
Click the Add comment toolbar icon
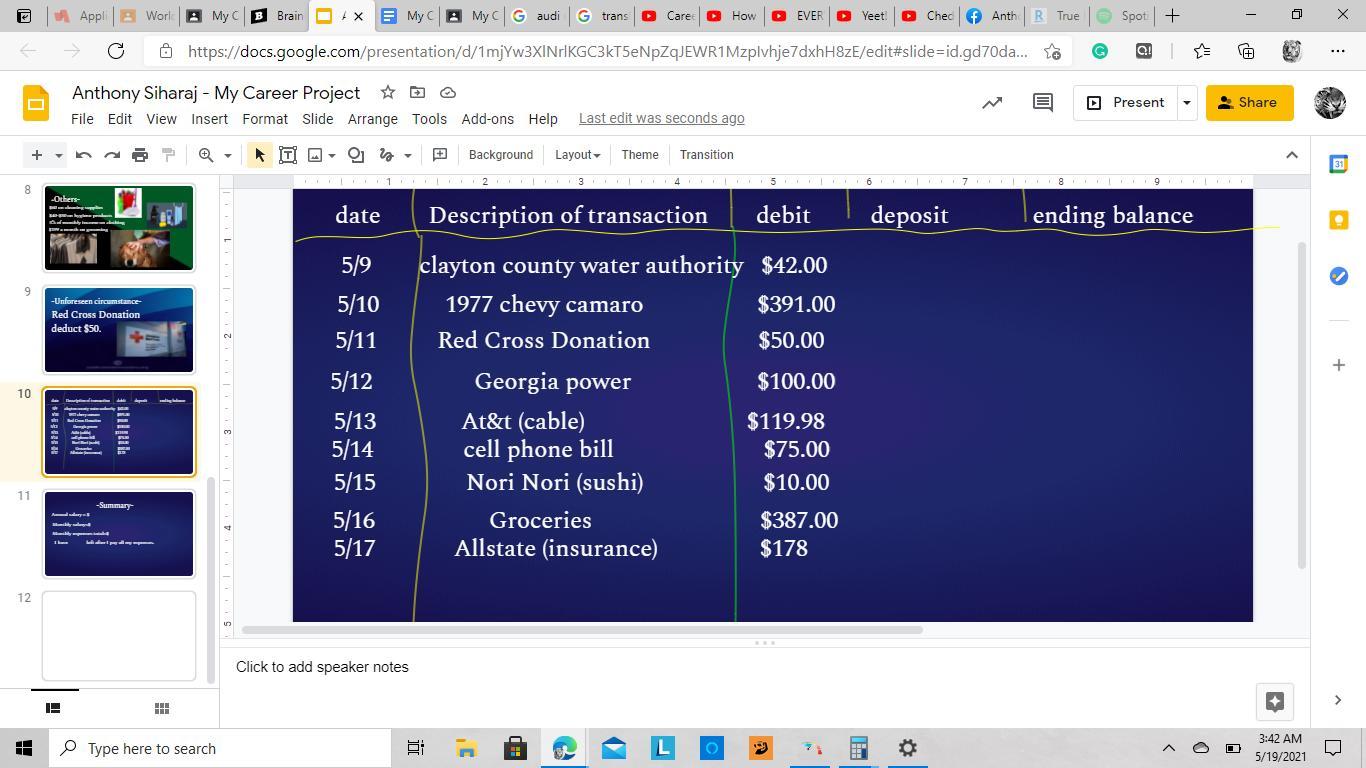click(440, 155)
